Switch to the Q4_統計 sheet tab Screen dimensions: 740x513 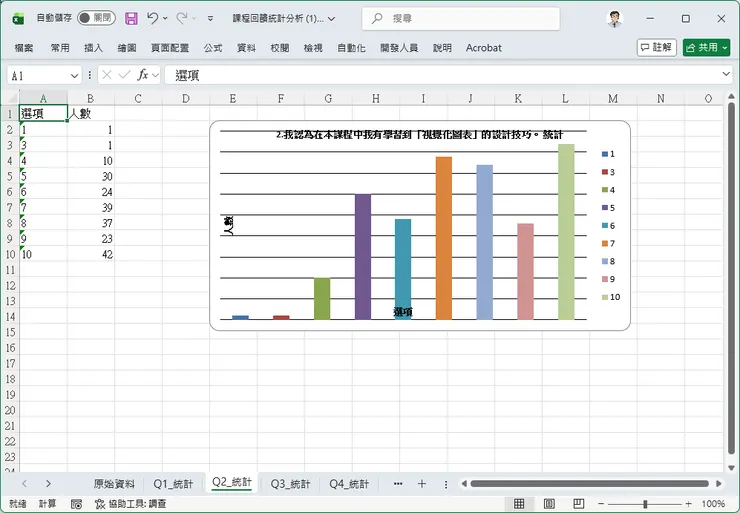[x=349, y=484]
